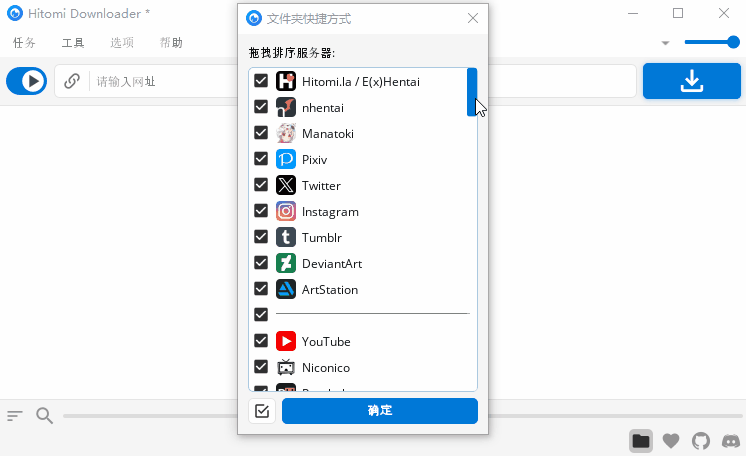The image size is (746, 456).
Task: Click the DeviantArt logo icon
Action: [286, 263]
